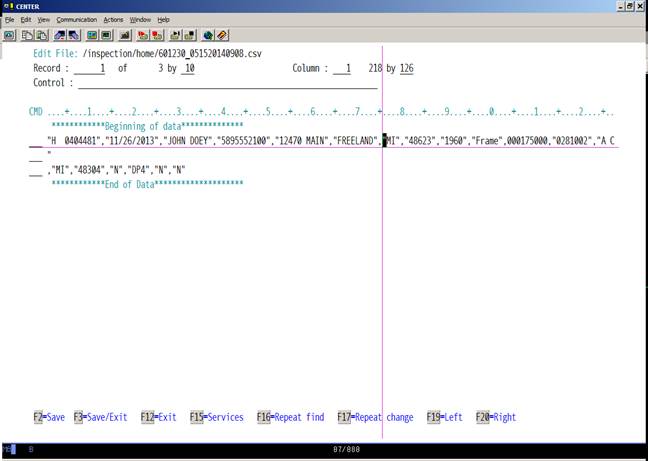Screen dimensions: 648x461
Task: Click the Copy toolbar icon
Action: point(27,36)
